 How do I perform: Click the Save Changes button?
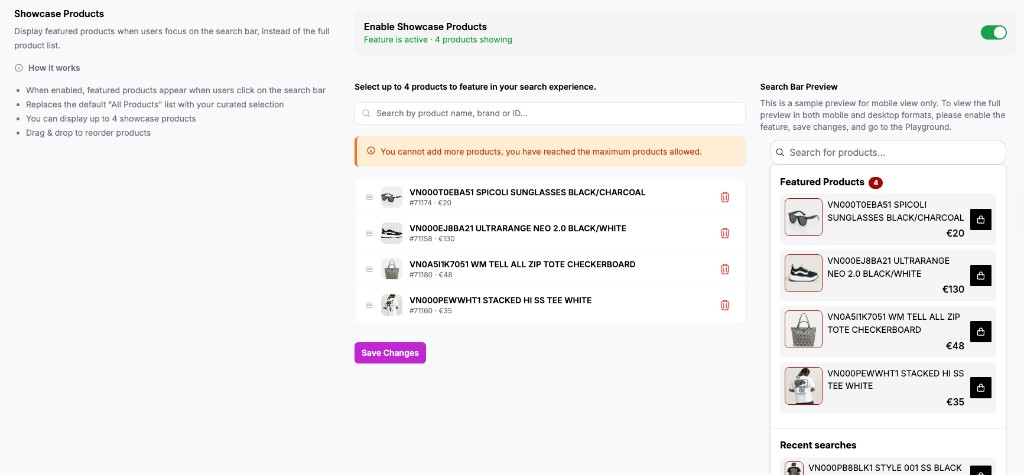[x=390, y=353]
